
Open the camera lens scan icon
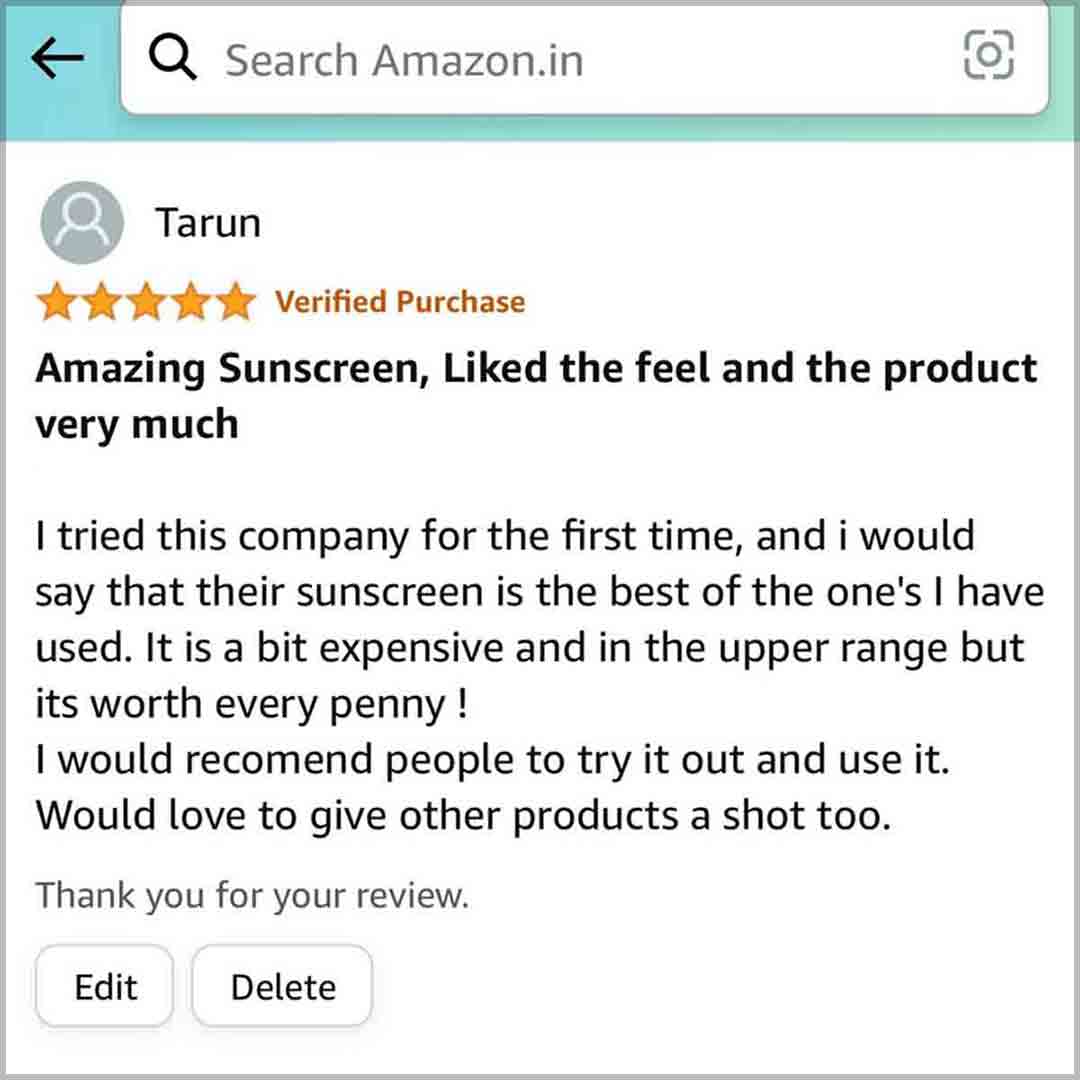click(988, 55)
